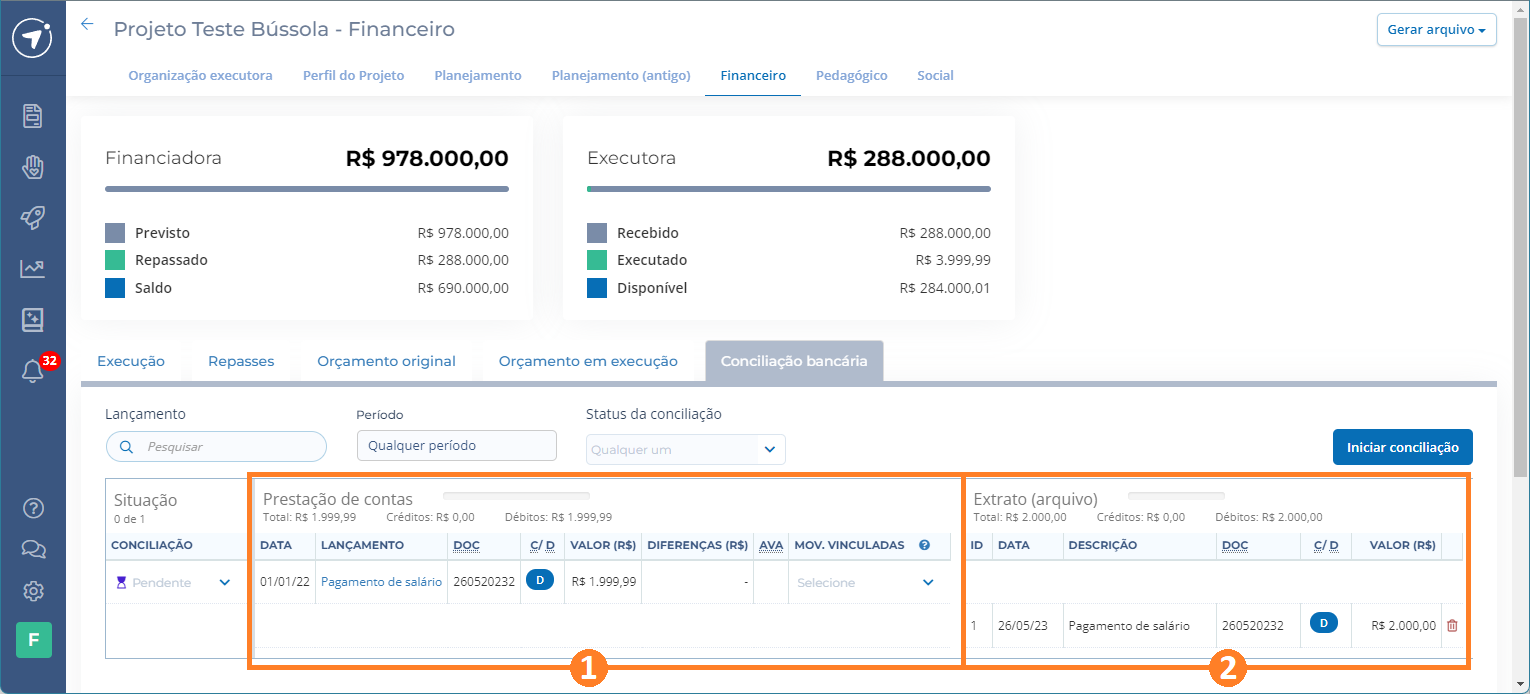1530x694 pixels.
Task: Open the Gerar arquivo dropdown
Action: (1436, 30)
